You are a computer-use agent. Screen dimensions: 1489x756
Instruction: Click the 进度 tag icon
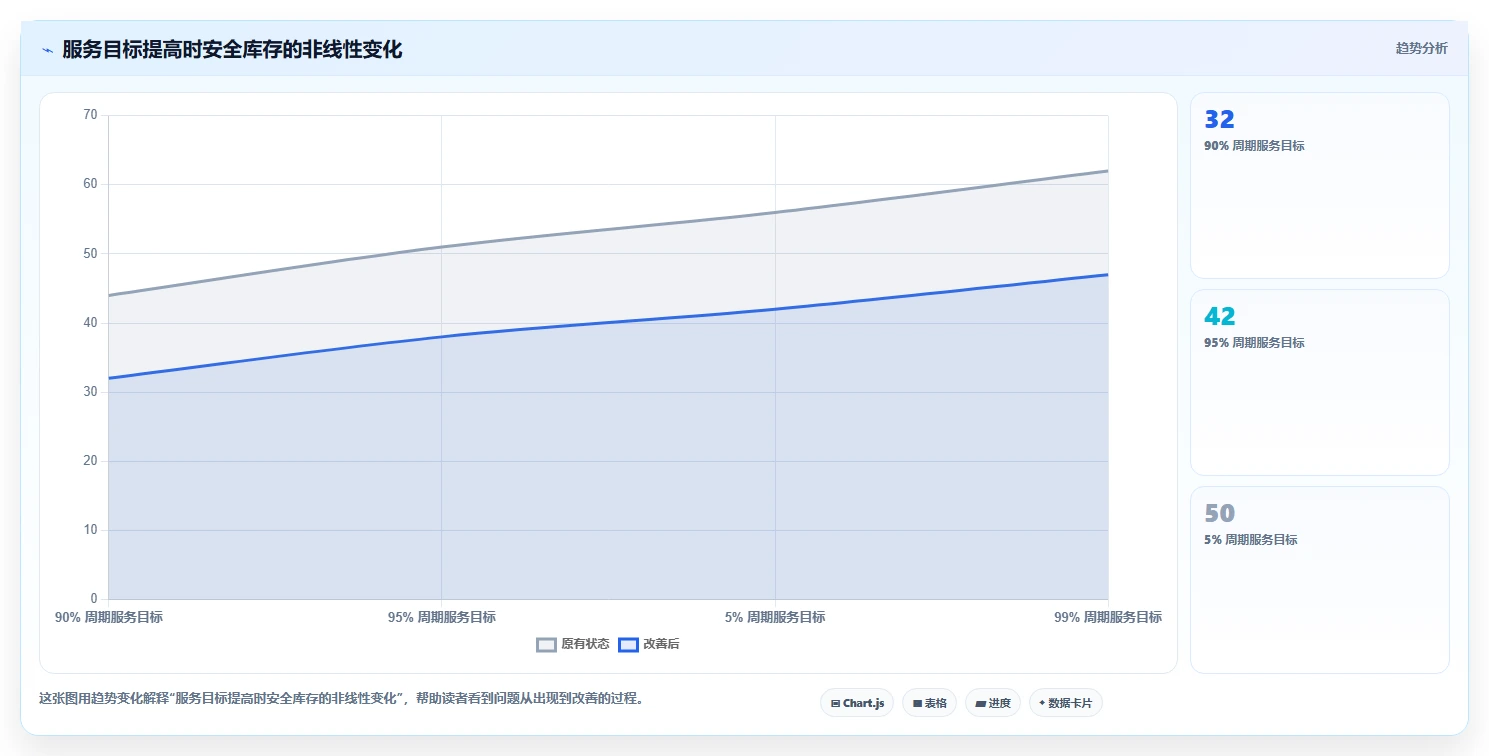(x=981, y=703)
